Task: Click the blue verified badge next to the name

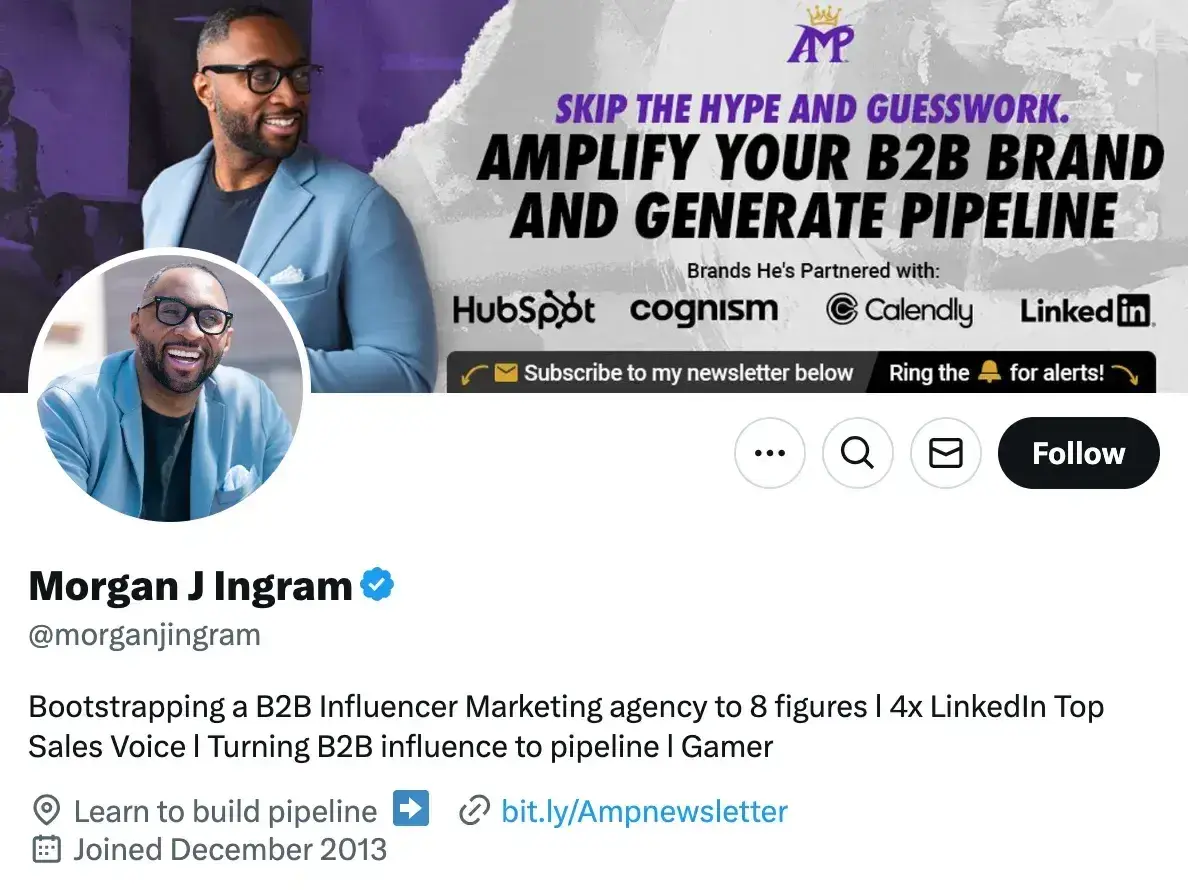Action: pyautogui.click(x=375, y=584)
